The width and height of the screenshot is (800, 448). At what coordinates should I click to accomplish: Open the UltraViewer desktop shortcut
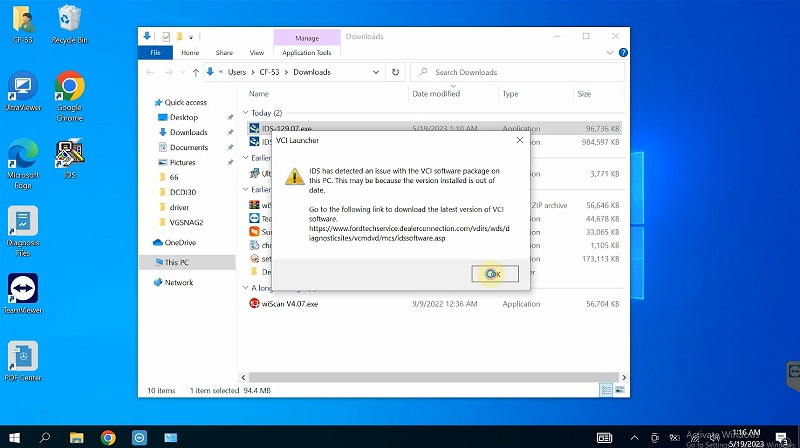click(x=22, y=88)
